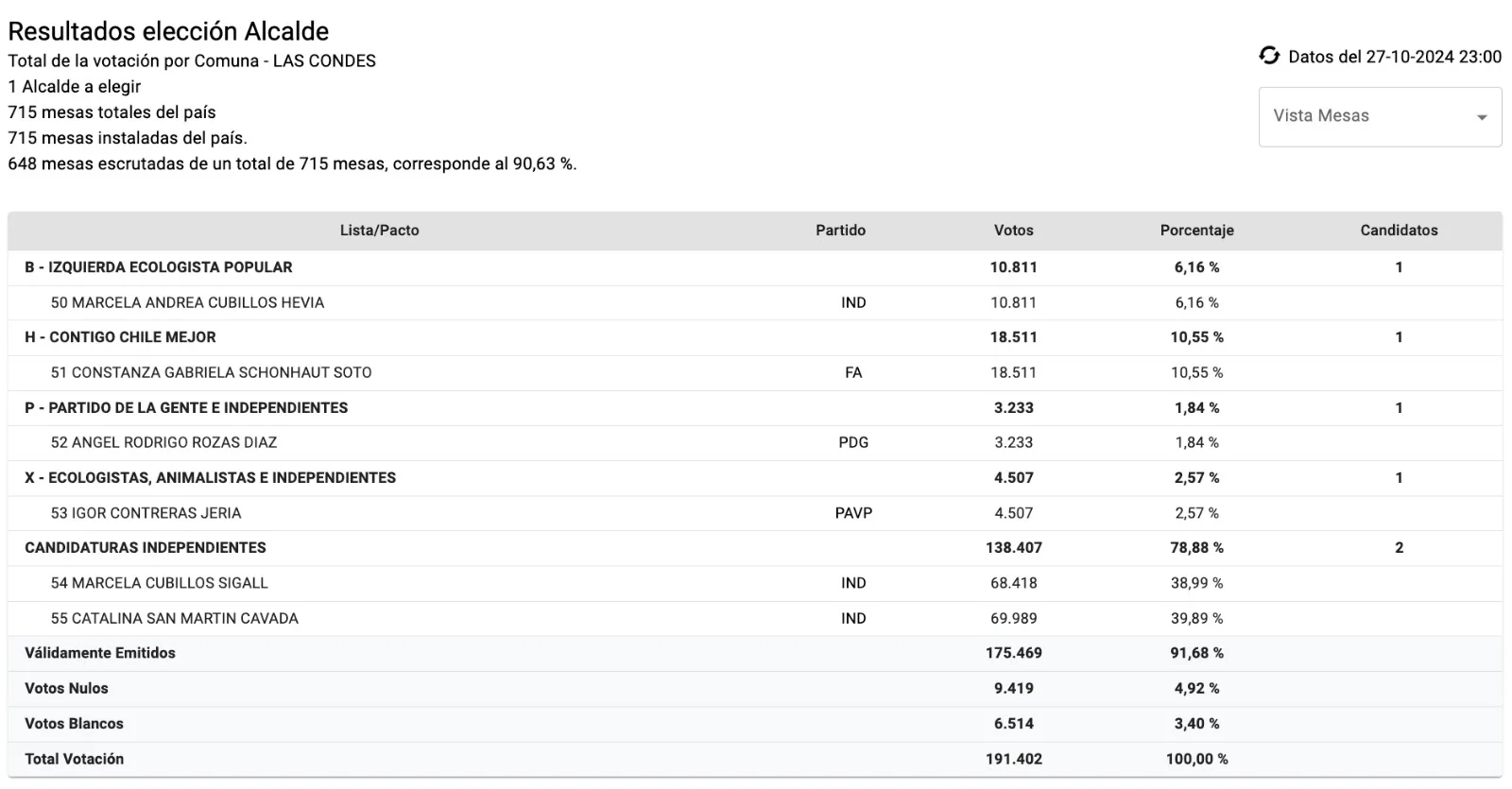1512x789 pixels.
Task: Open the Vista Mesas dropdown
Action: point(1380,116)
